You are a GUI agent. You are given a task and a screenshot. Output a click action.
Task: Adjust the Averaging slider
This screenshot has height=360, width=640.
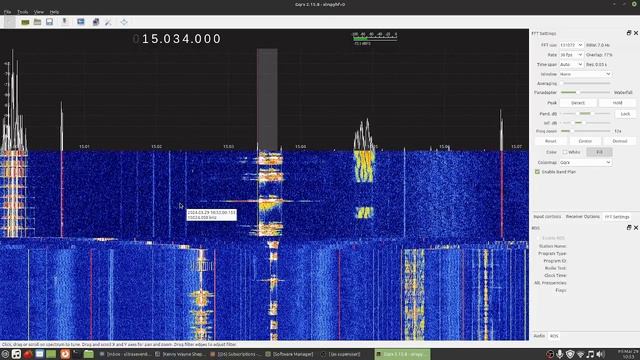(585, 83)
